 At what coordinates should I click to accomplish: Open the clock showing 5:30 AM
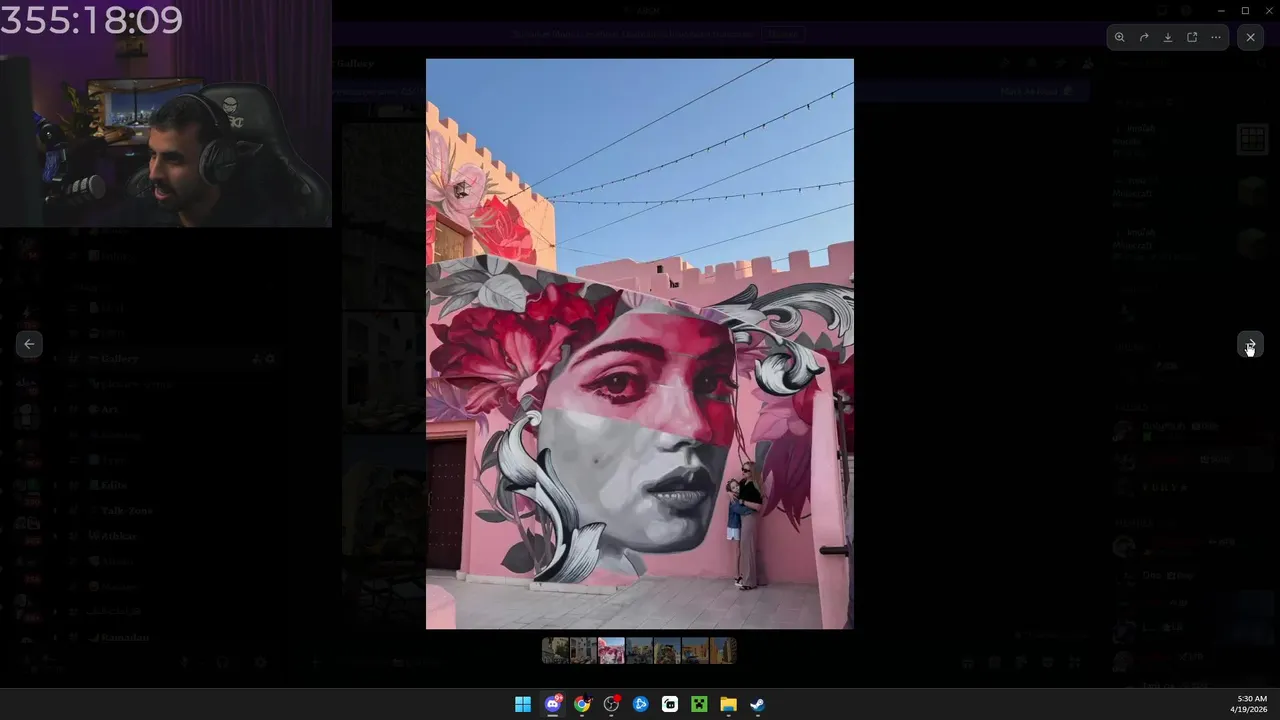1251,704
